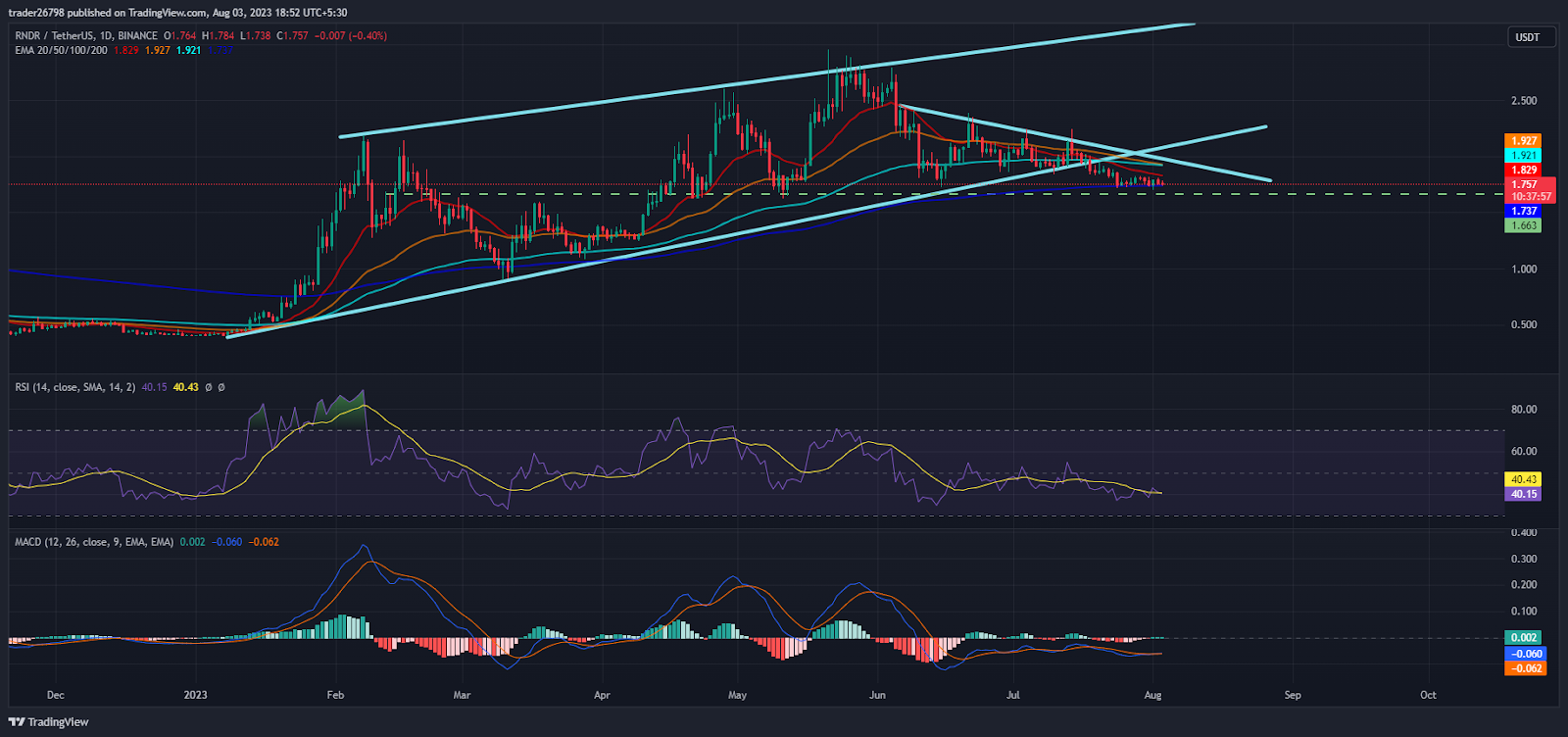Viewport: 1568px width, 737px height.
Task: Click the cyan 1.921 EMA price label
Action: click(1524, 155)
